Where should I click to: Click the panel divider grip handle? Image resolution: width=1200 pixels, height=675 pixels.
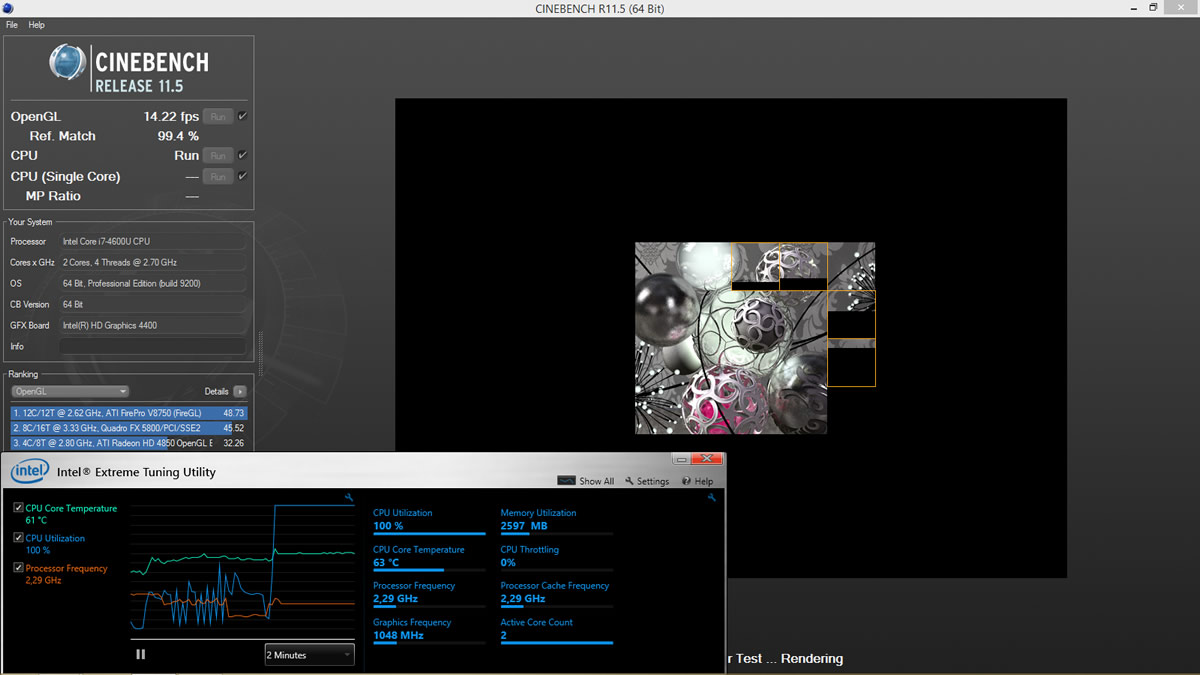[x=260, y=355]
